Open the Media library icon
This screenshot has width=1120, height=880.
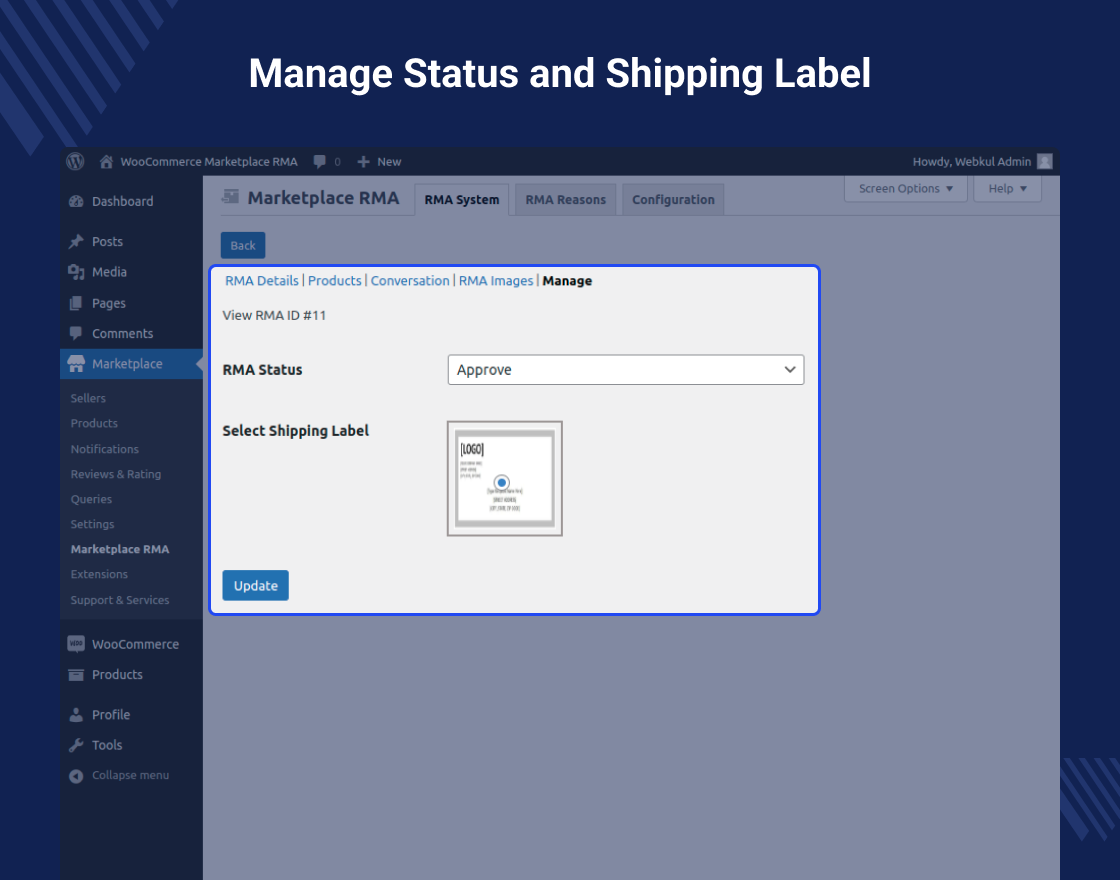pyautogui.click(x=77, y=271)
